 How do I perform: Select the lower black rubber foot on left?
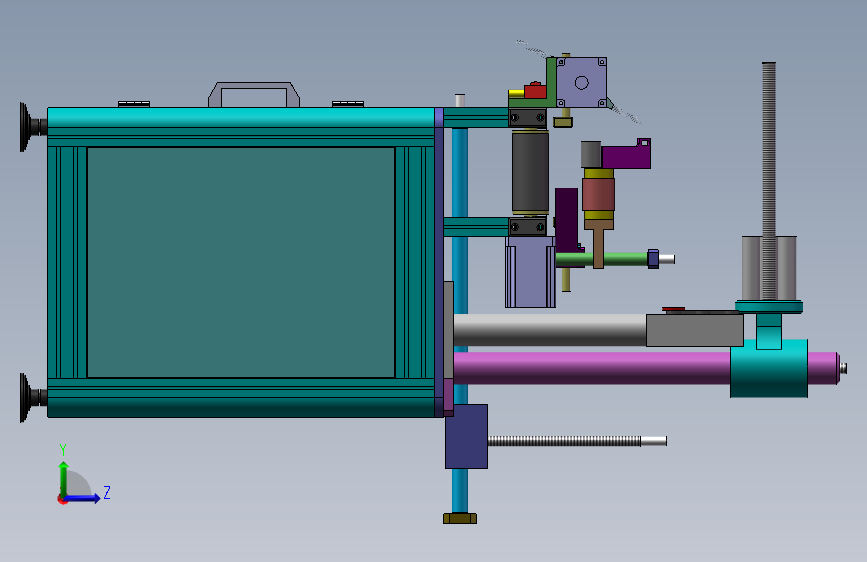[32, 397]
